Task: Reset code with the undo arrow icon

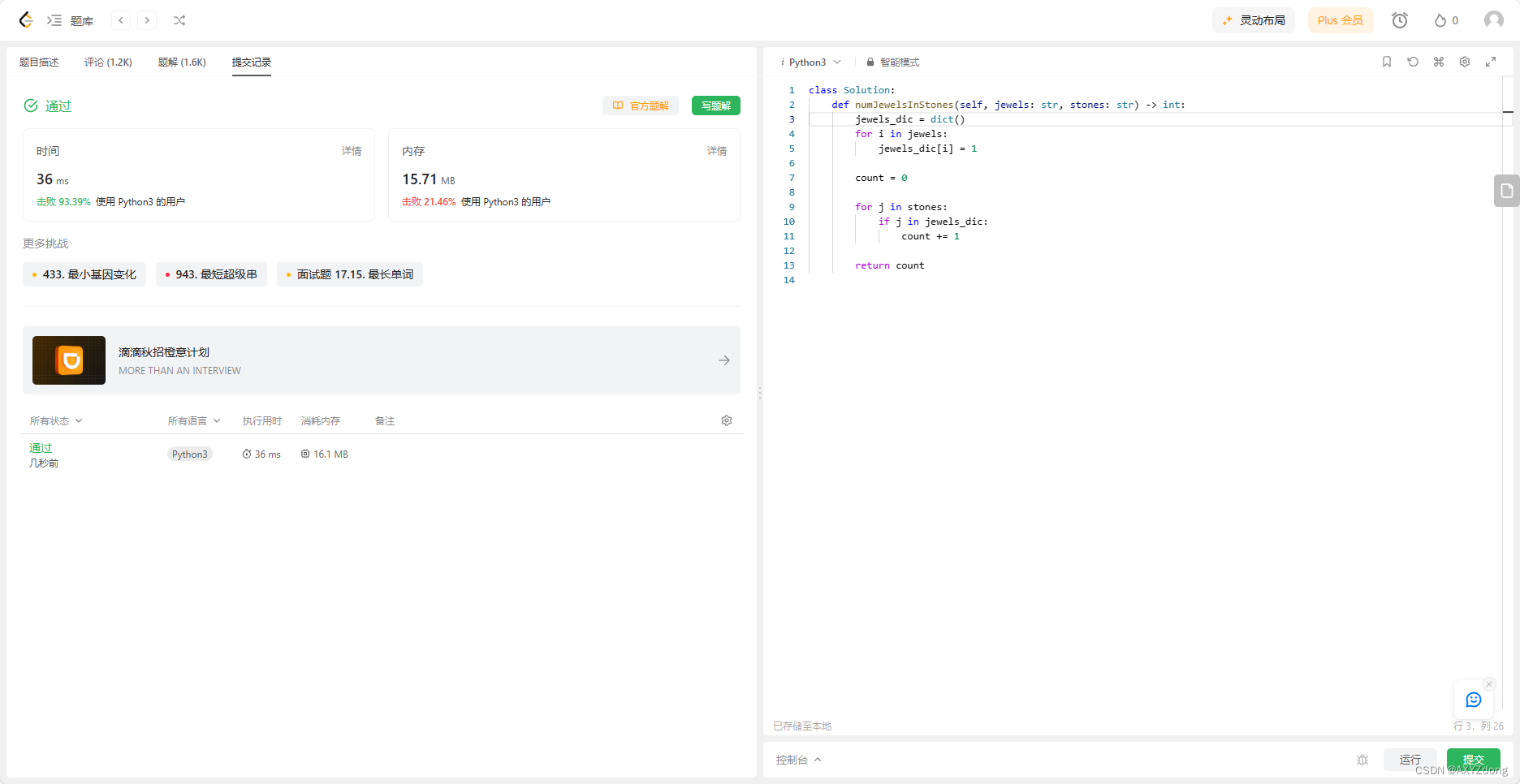Action: (1413, 62)
